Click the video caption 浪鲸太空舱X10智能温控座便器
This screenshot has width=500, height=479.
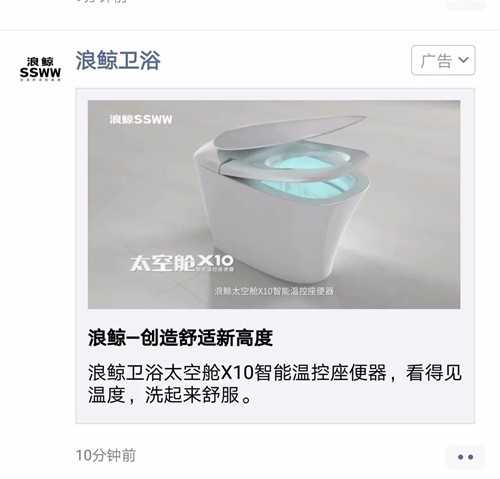click(274, 291)
